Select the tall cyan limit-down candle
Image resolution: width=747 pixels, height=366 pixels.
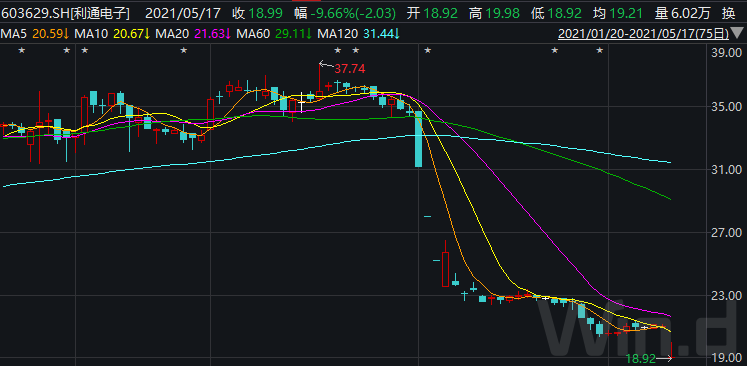418,139
